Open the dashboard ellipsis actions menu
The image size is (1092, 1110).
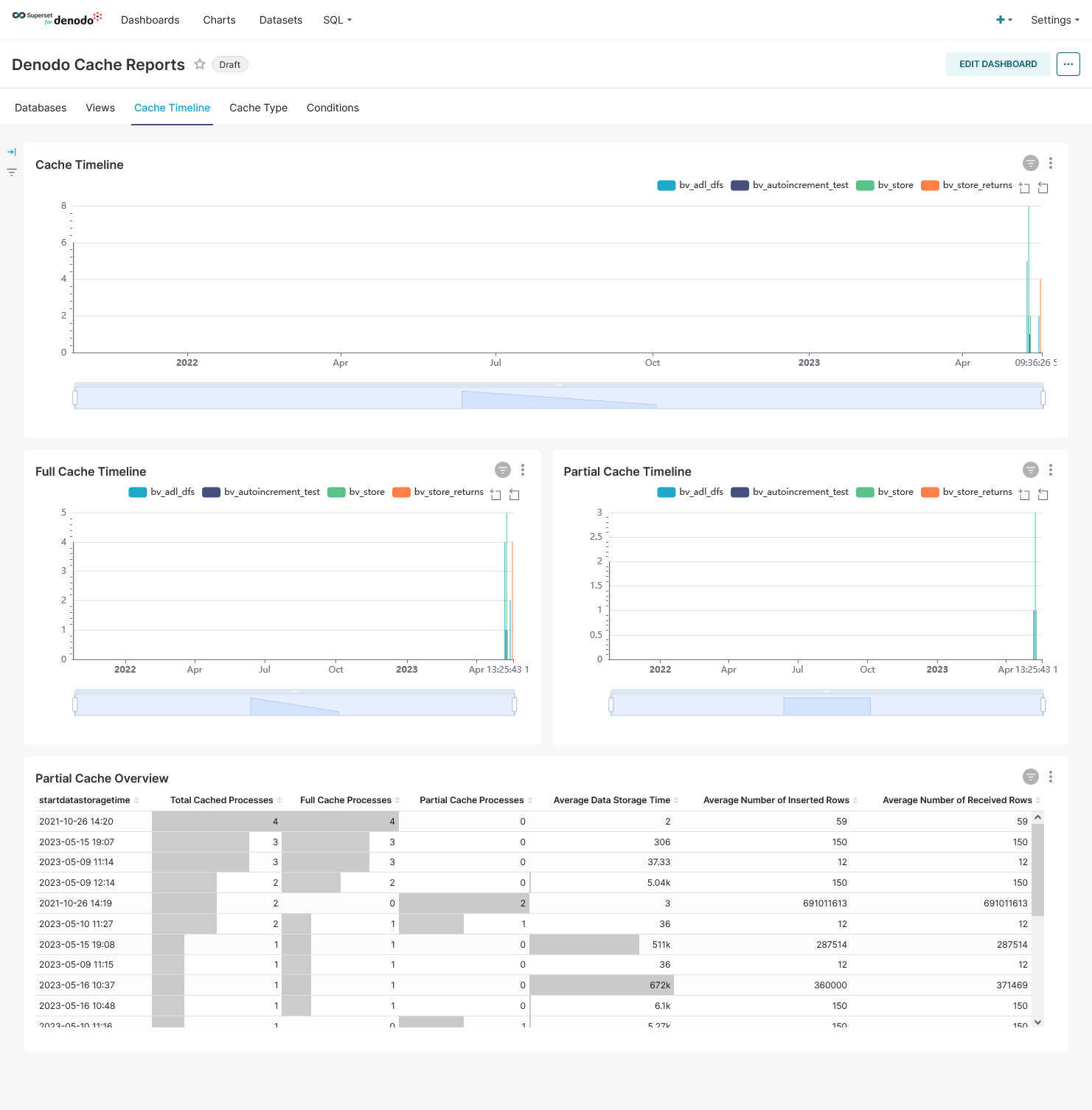pyautogui.click(x=1068, y=64)
